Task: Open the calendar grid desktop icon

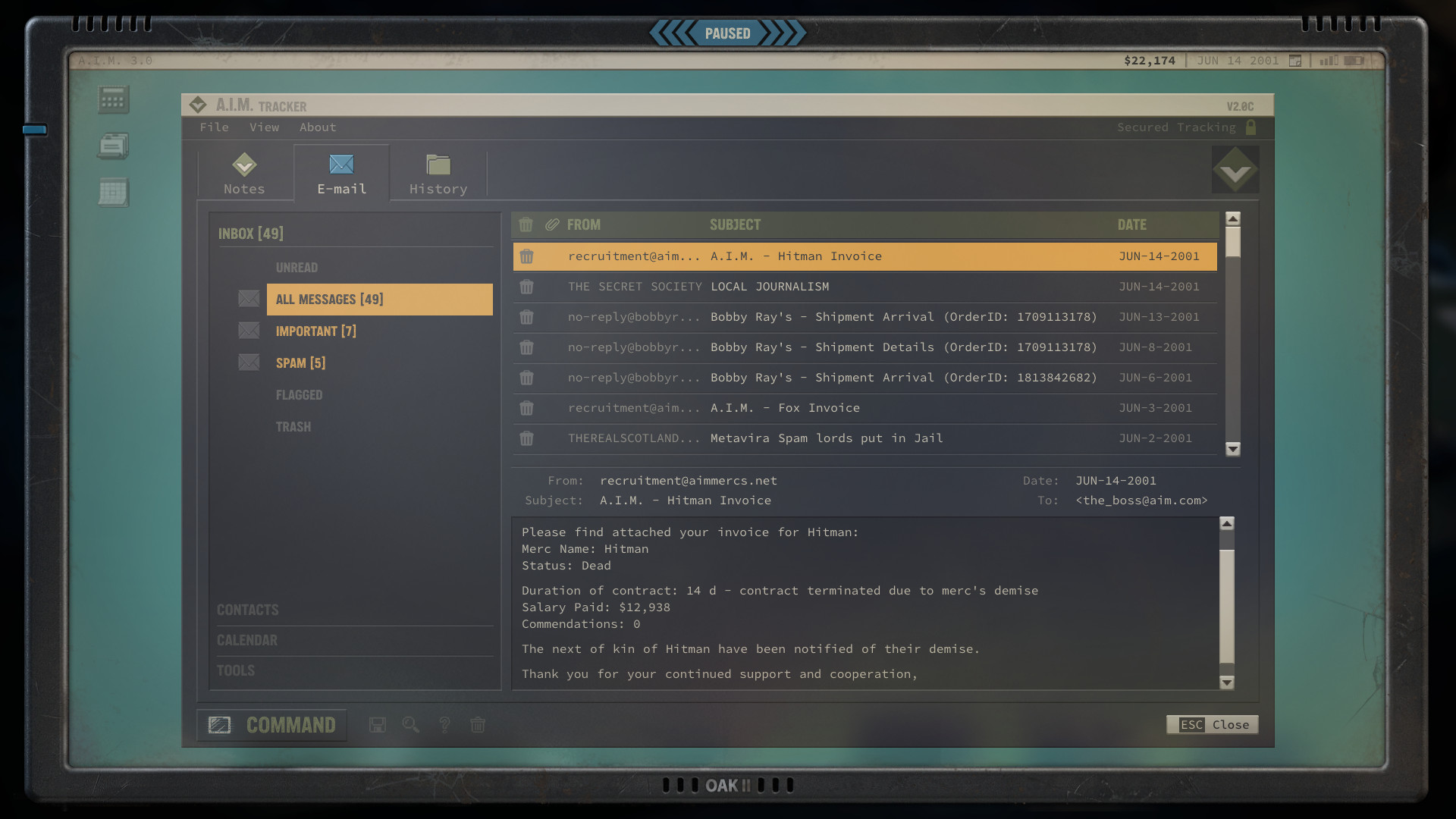Action: pyautogui.click(x=113, y=193)
